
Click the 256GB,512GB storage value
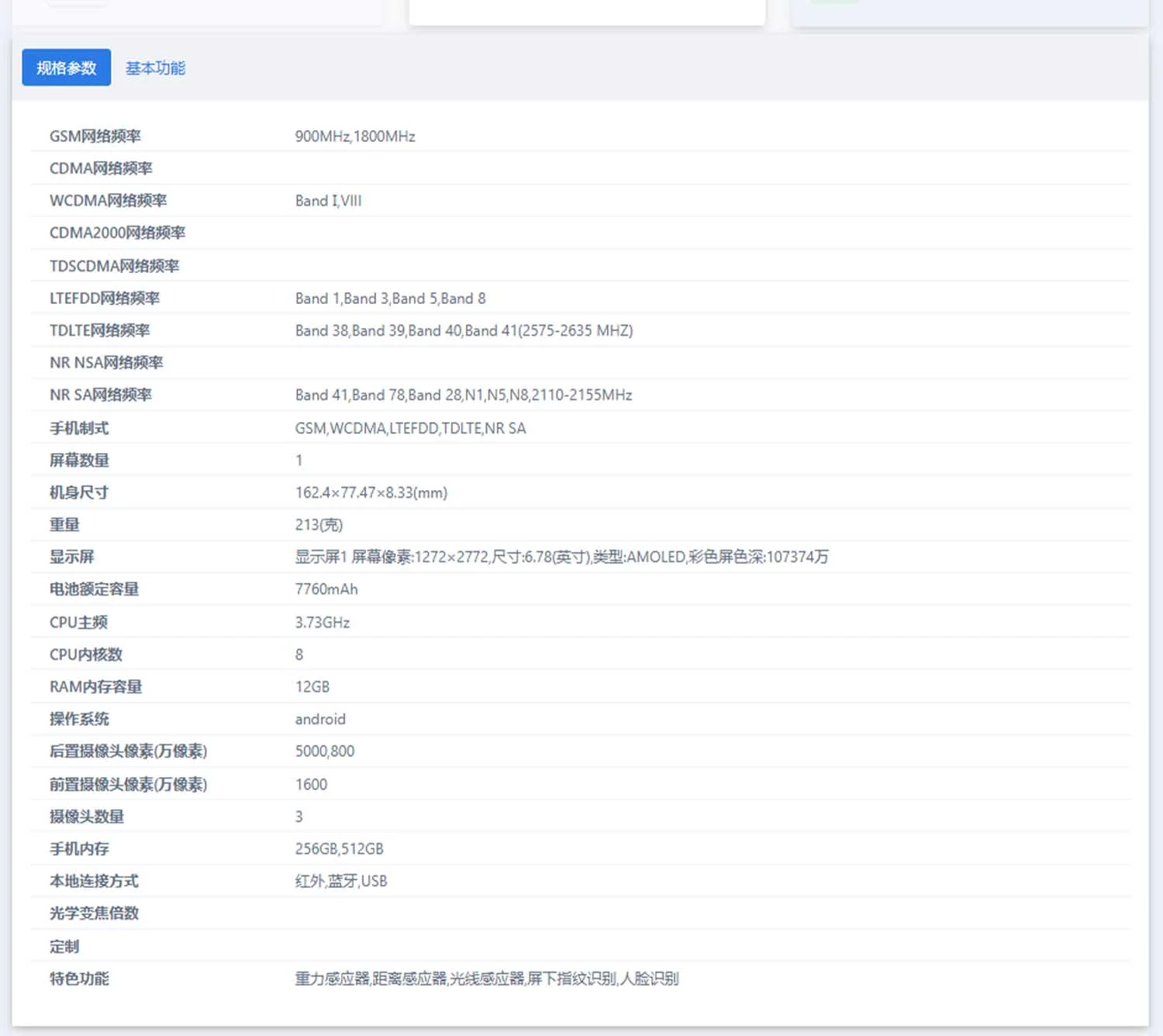coord(339,849)
